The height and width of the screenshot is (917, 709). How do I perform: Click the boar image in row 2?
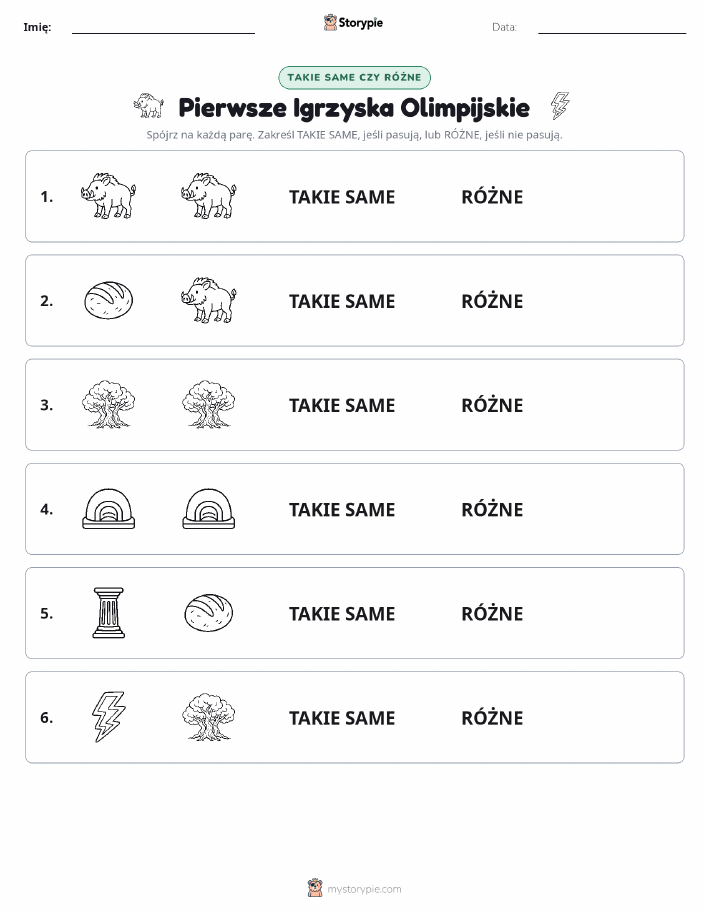tap(209, 301)
